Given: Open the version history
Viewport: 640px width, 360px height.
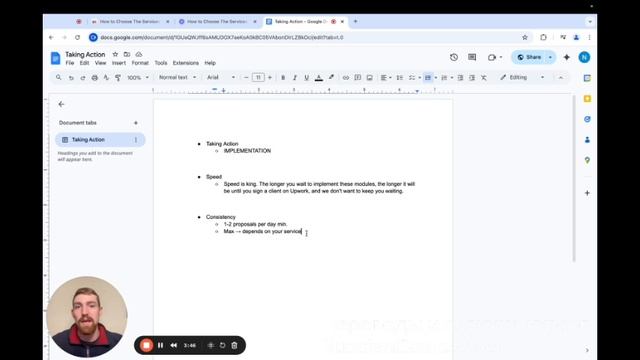Looking at the screenshot, I should (x=454, y=58).
